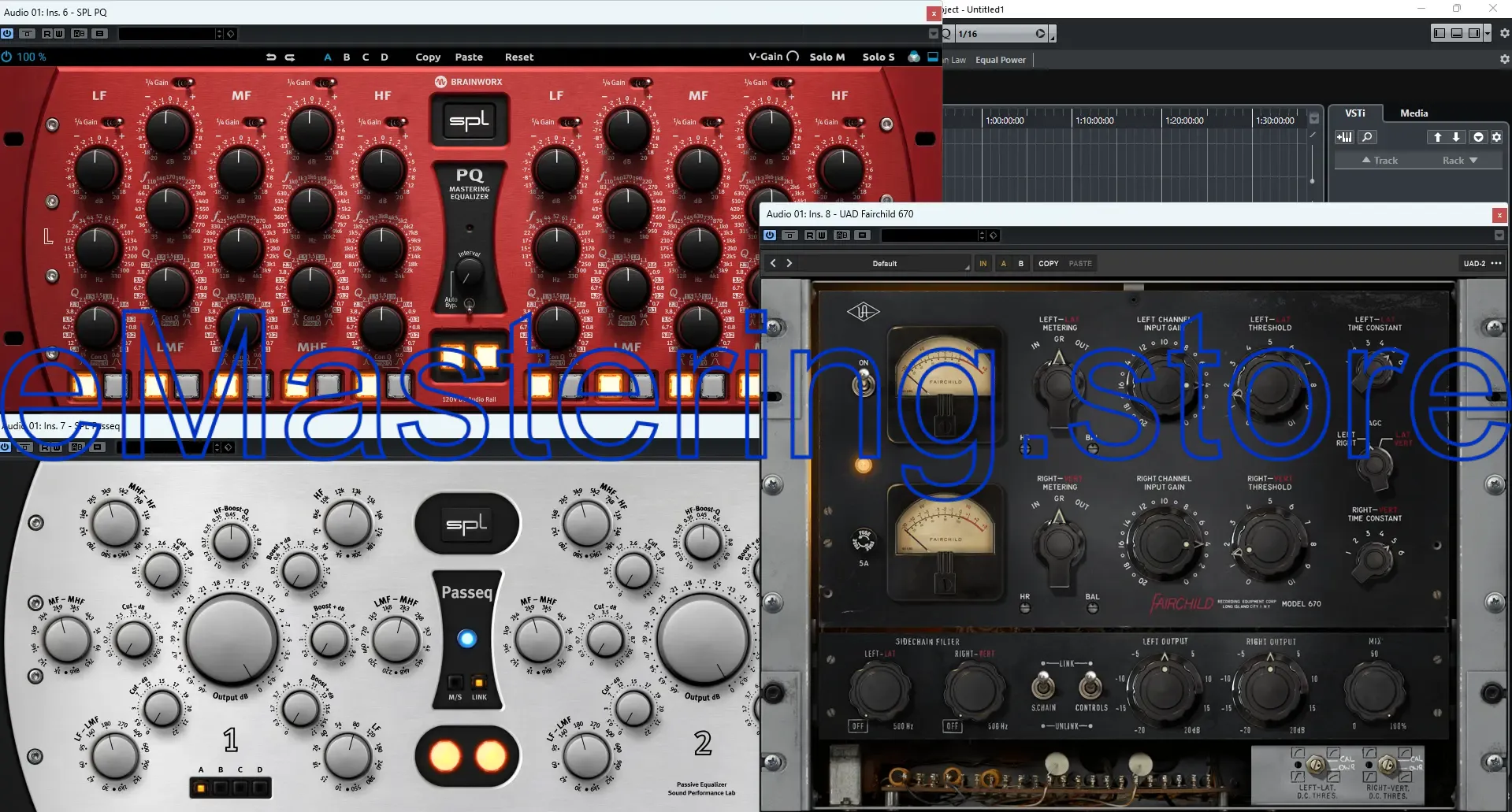Click the SPL logo on Passeq
Screen dimensions: 1512x812
tap(467, 525)
